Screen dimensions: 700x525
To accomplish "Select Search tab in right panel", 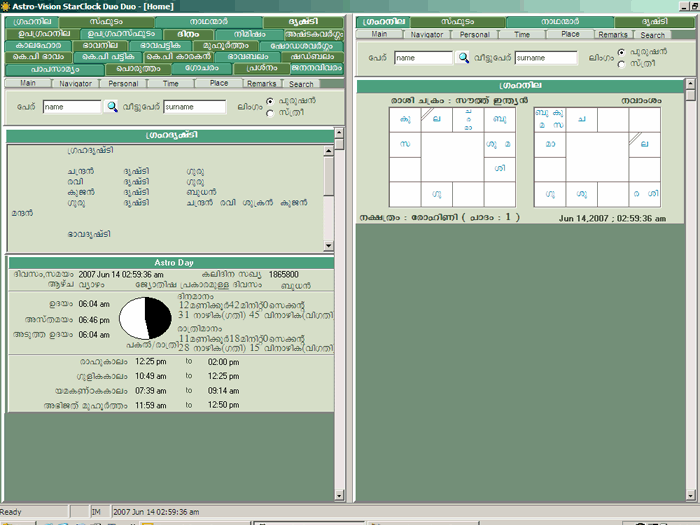I will click(652, 35).
